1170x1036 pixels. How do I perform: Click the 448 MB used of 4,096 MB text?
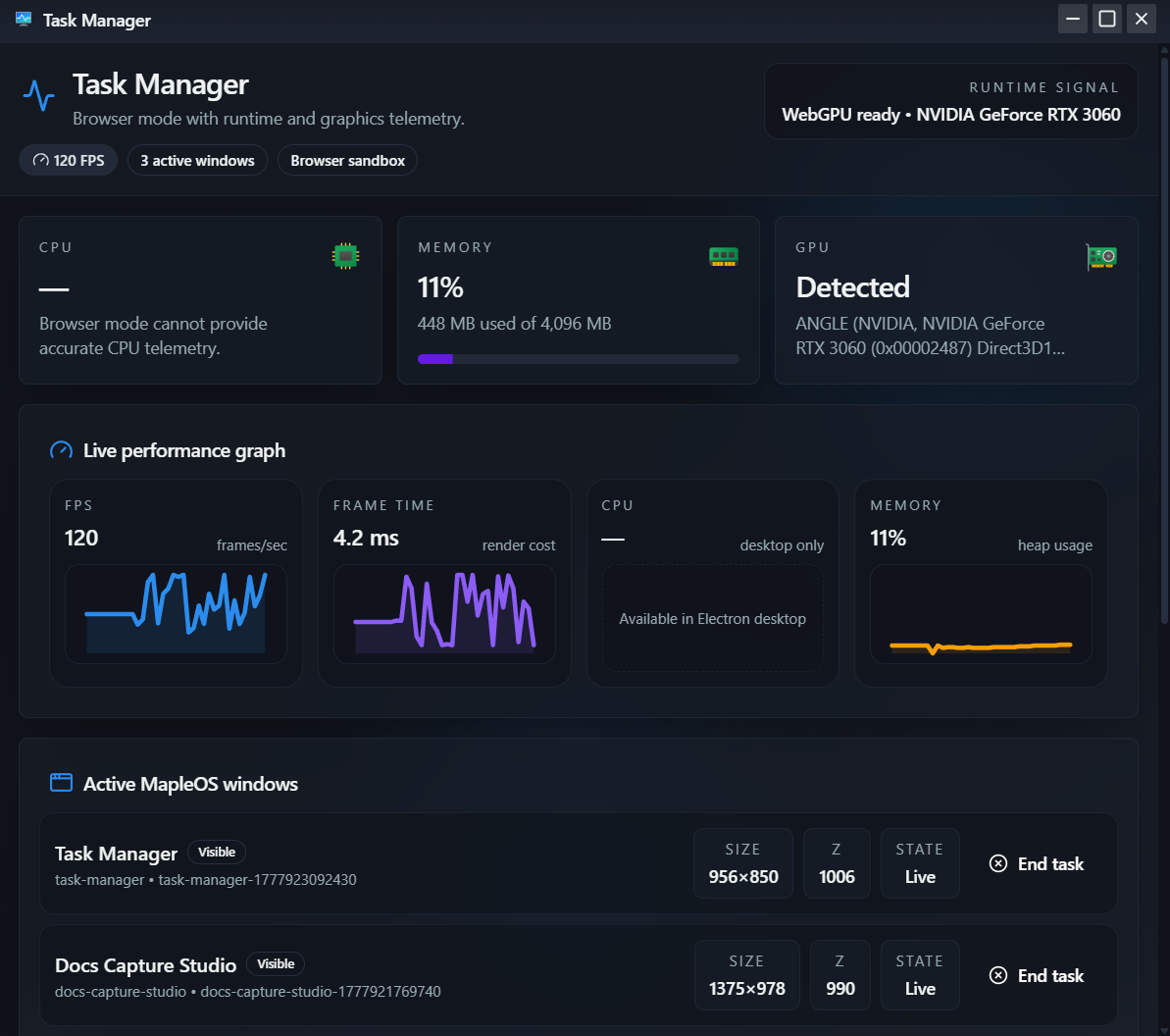click(514, 323)
